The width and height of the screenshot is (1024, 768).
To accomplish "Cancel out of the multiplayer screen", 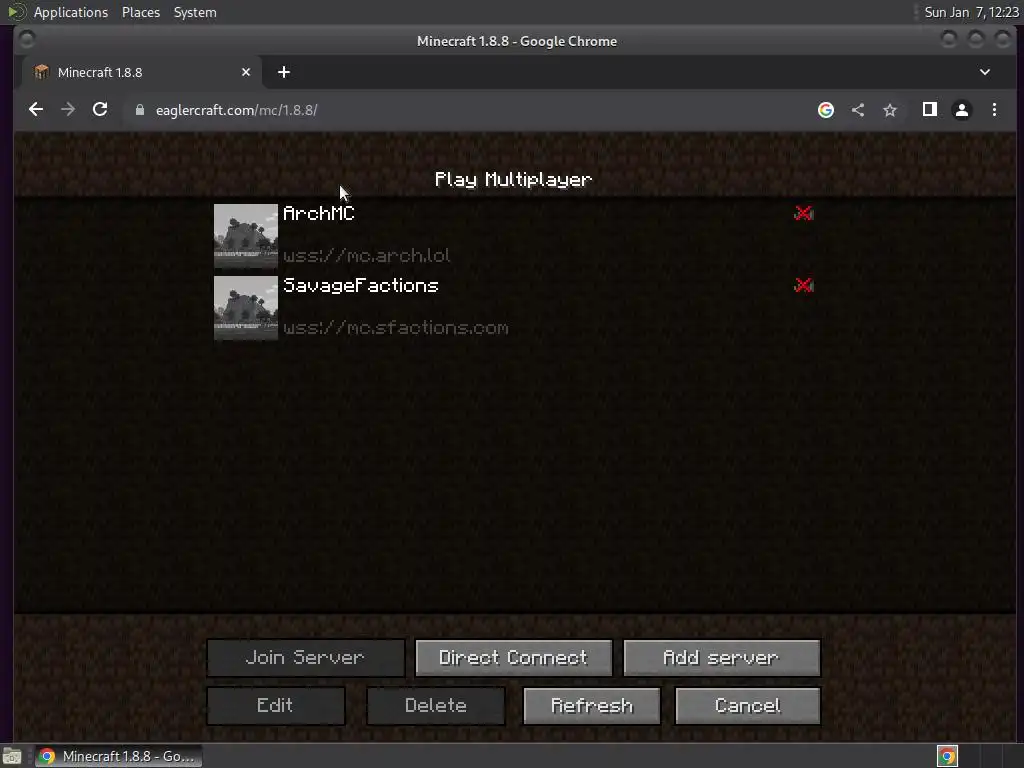I will point(748,705).
